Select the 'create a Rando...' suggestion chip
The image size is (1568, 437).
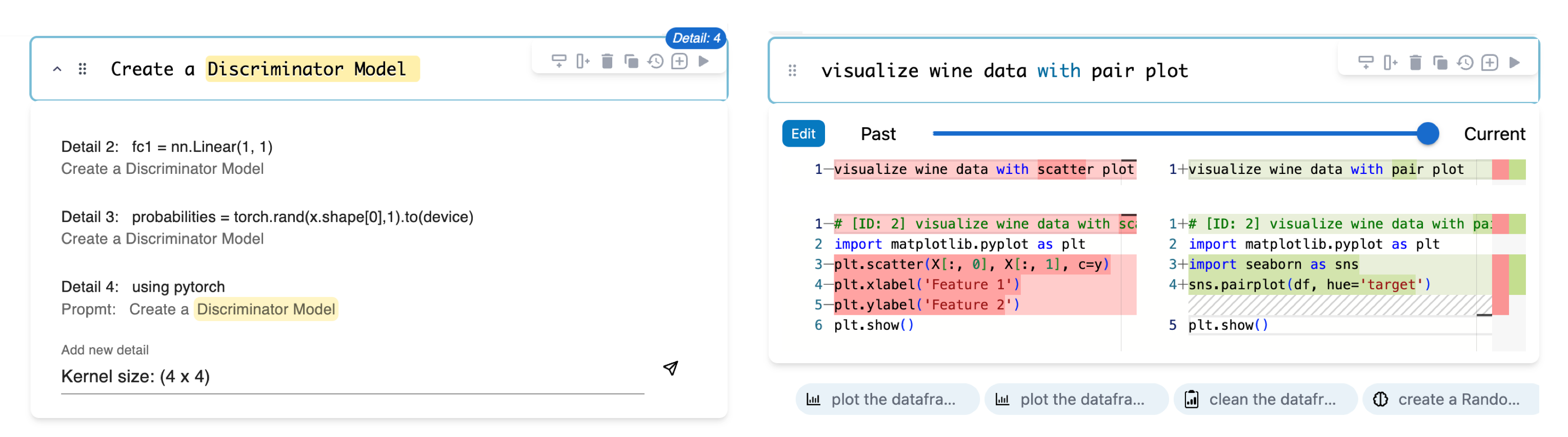[1451, 399]
